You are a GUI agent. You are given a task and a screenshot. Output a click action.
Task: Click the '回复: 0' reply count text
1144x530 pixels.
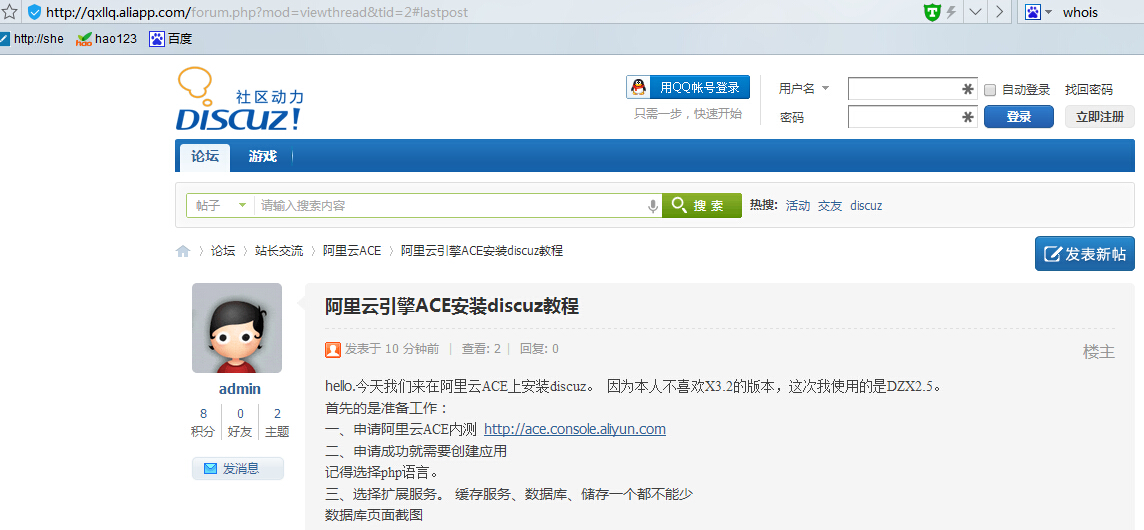539,349
